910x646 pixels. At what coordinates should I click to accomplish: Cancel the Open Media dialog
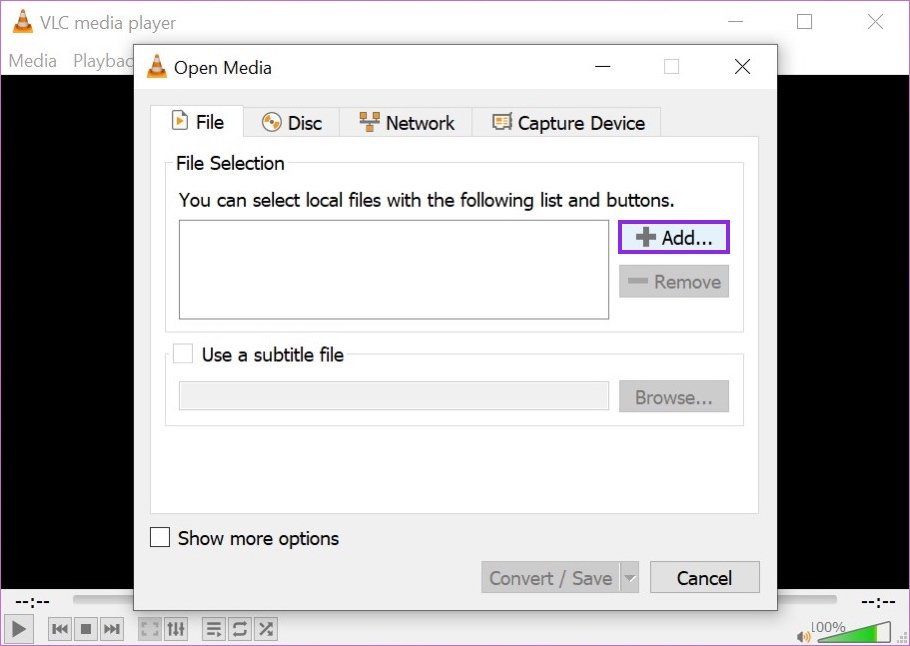pyautogui.click(x=705, y=578)
